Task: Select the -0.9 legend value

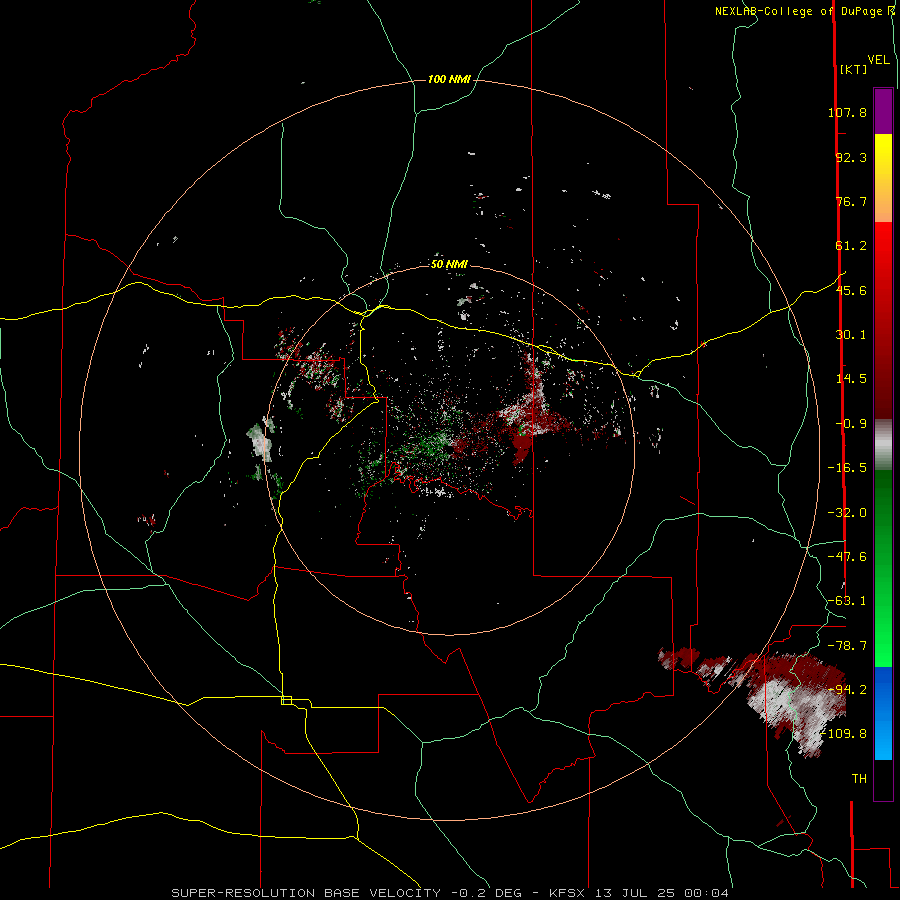Action: coord(851,424)
